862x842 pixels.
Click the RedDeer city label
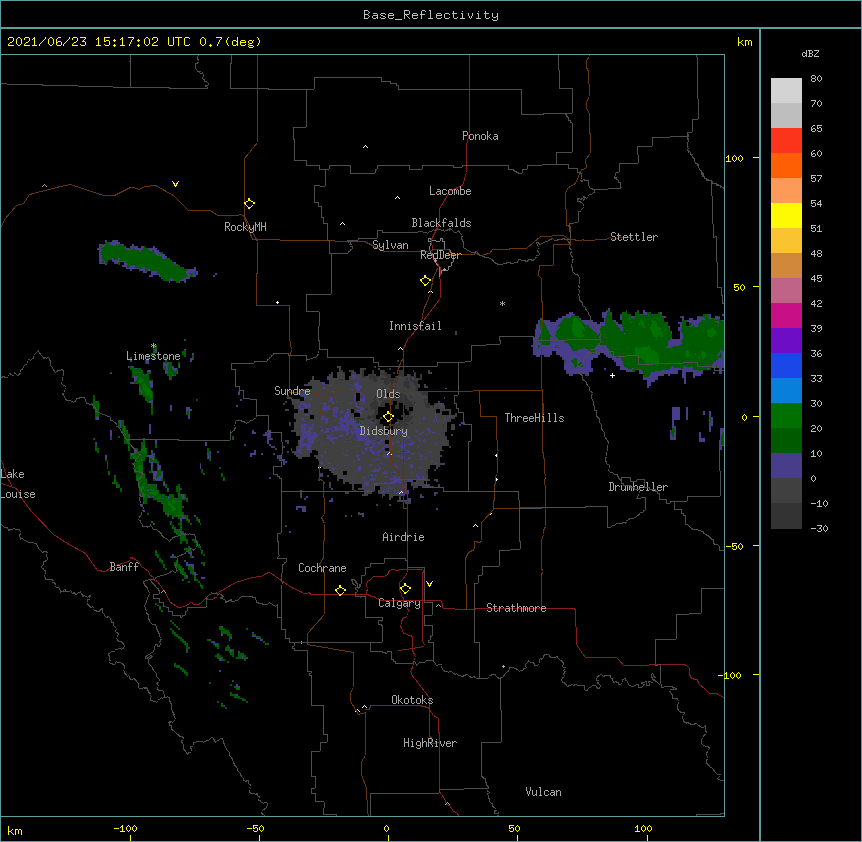click(x=440, y=255)
